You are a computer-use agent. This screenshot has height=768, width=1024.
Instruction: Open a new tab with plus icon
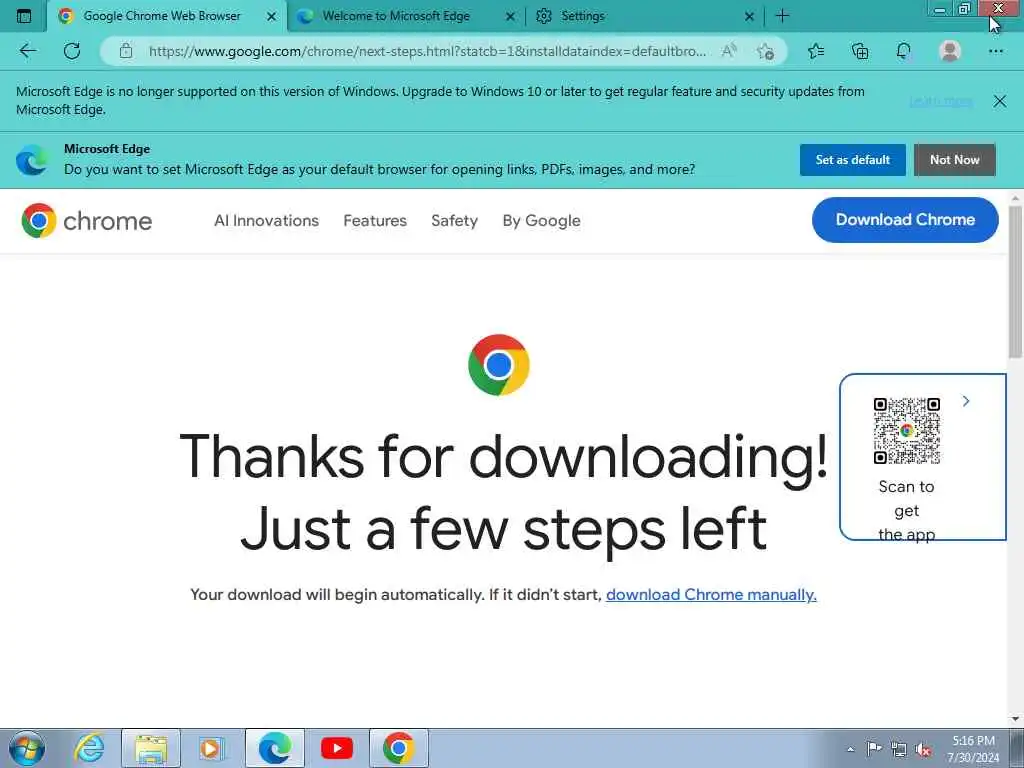782,16
